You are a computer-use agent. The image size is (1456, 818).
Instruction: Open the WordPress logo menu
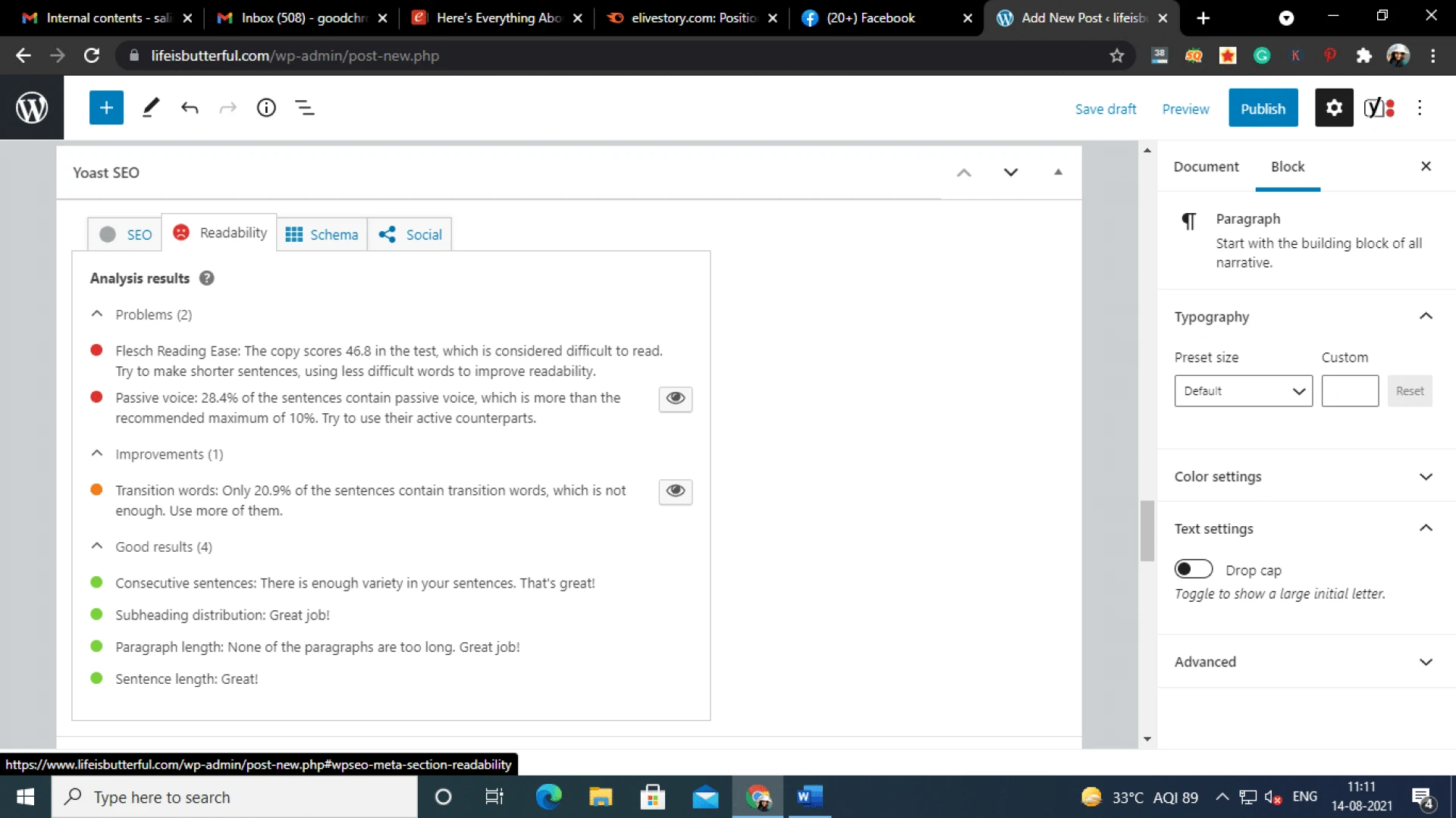pyautogui.click(x=32, y=108)
